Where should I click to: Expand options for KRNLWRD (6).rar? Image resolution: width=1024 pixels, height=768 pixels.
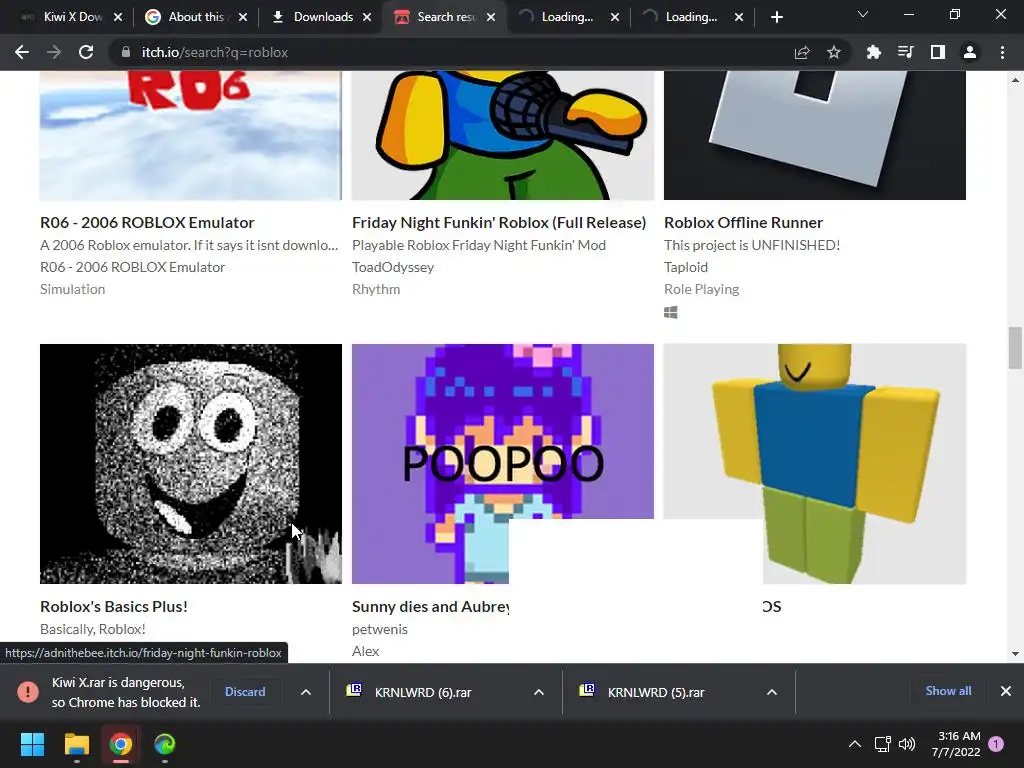point(539,692)
